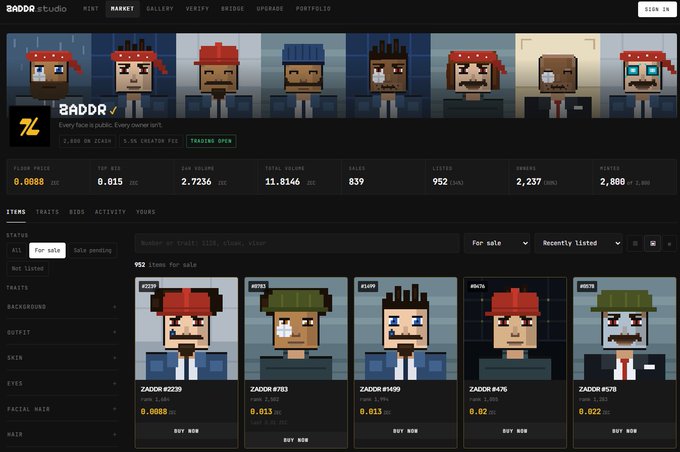Click the 11.8146 total volume value
The image size is (680, 452).
point(282,182)
